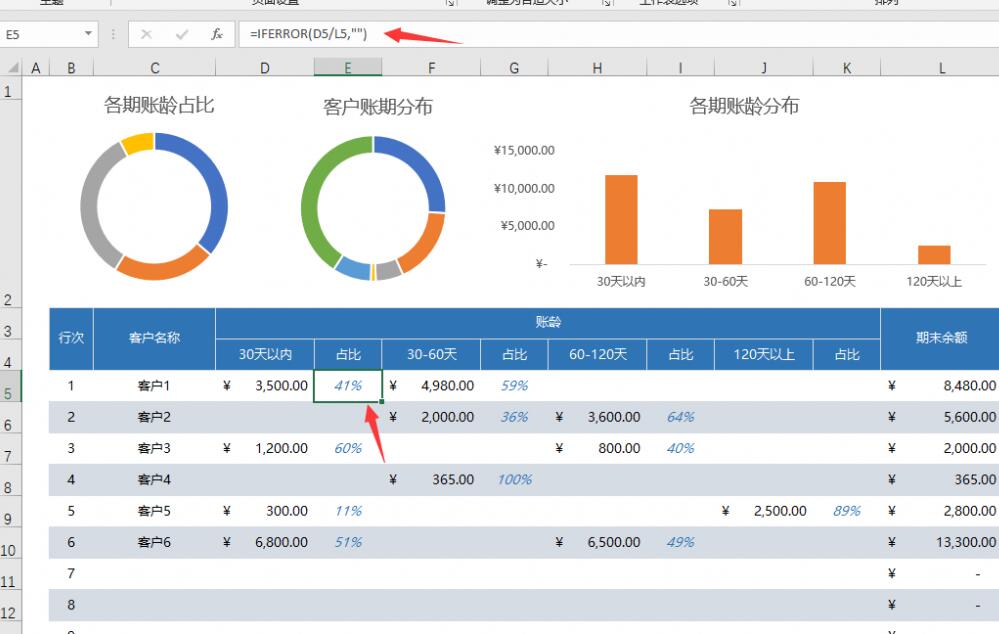Click the Name Box showing E5
The image size is (999, 634).
41,34
